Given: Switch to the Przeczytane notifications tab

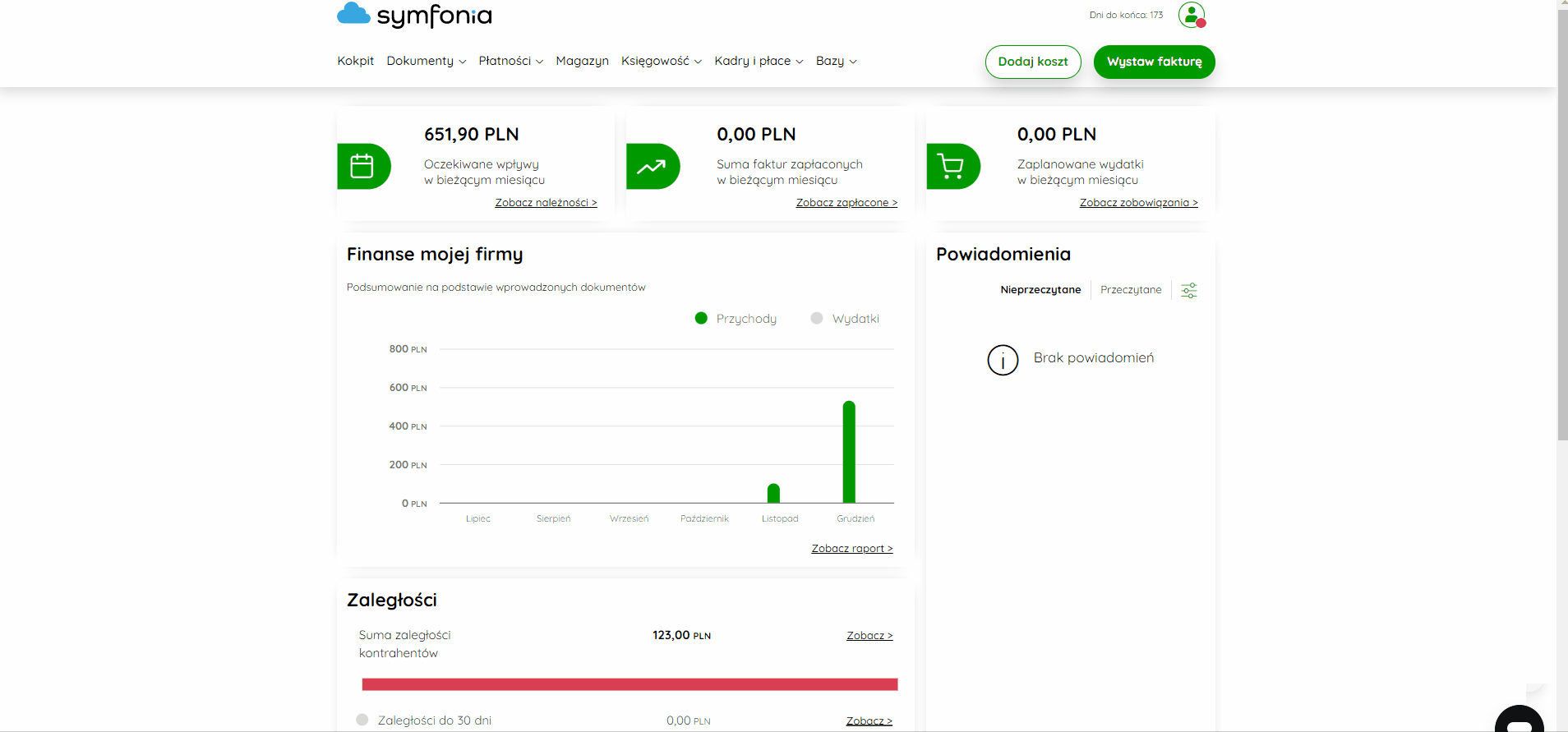Looking at the screenshot, I should (1131, 290).
